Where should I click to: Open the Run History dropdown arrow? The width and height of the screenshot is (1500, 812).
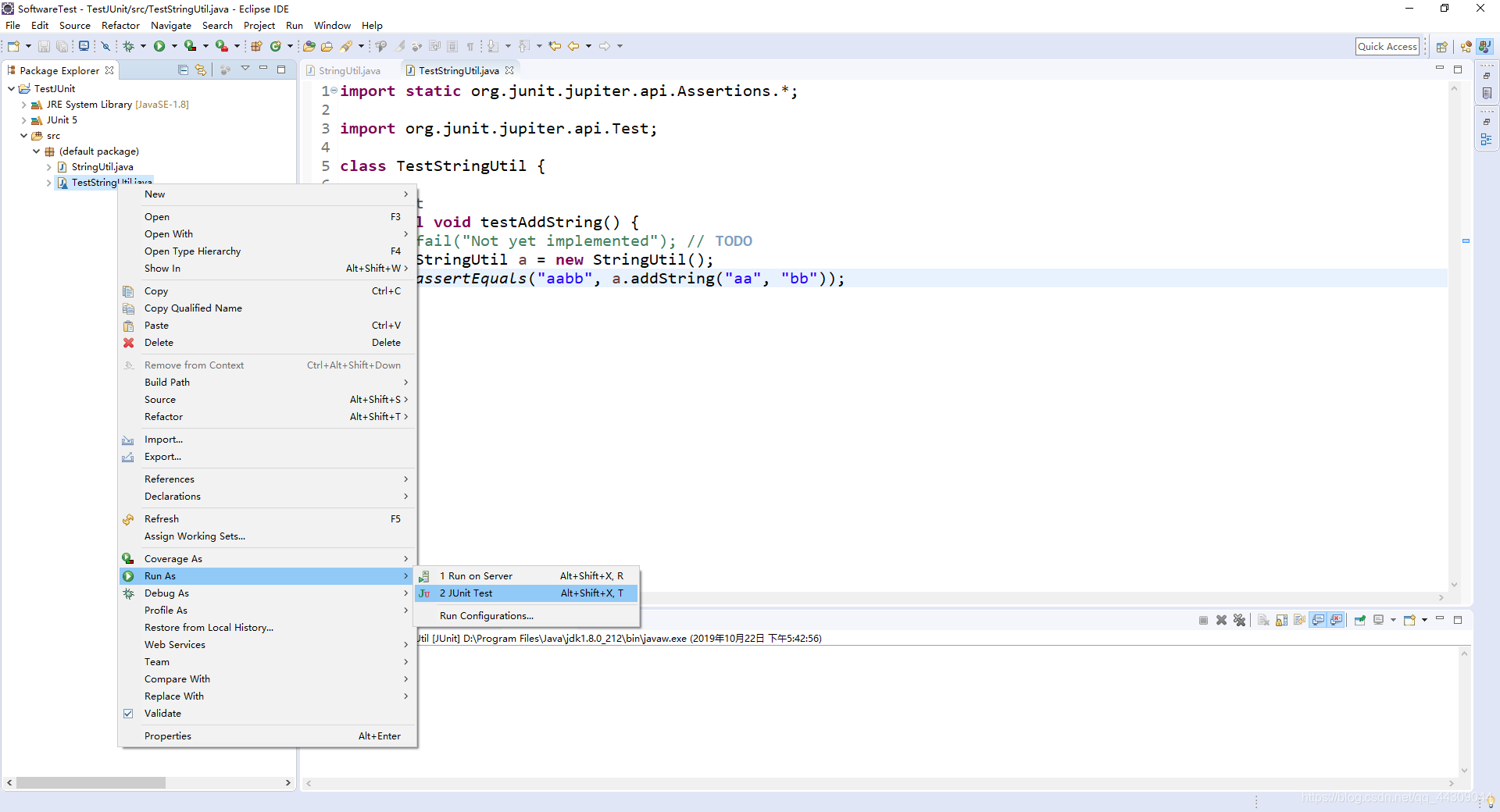(173, 46)
